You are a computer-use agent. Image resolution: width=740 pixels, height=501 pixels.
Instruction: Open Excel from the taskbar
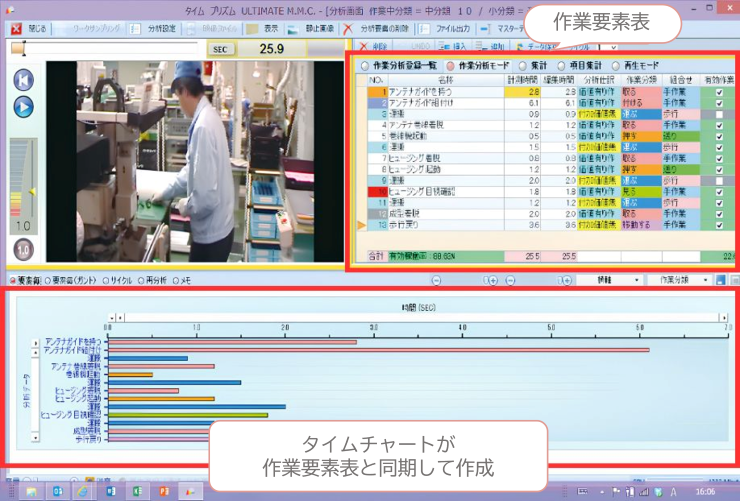click(x=137, y=492)
